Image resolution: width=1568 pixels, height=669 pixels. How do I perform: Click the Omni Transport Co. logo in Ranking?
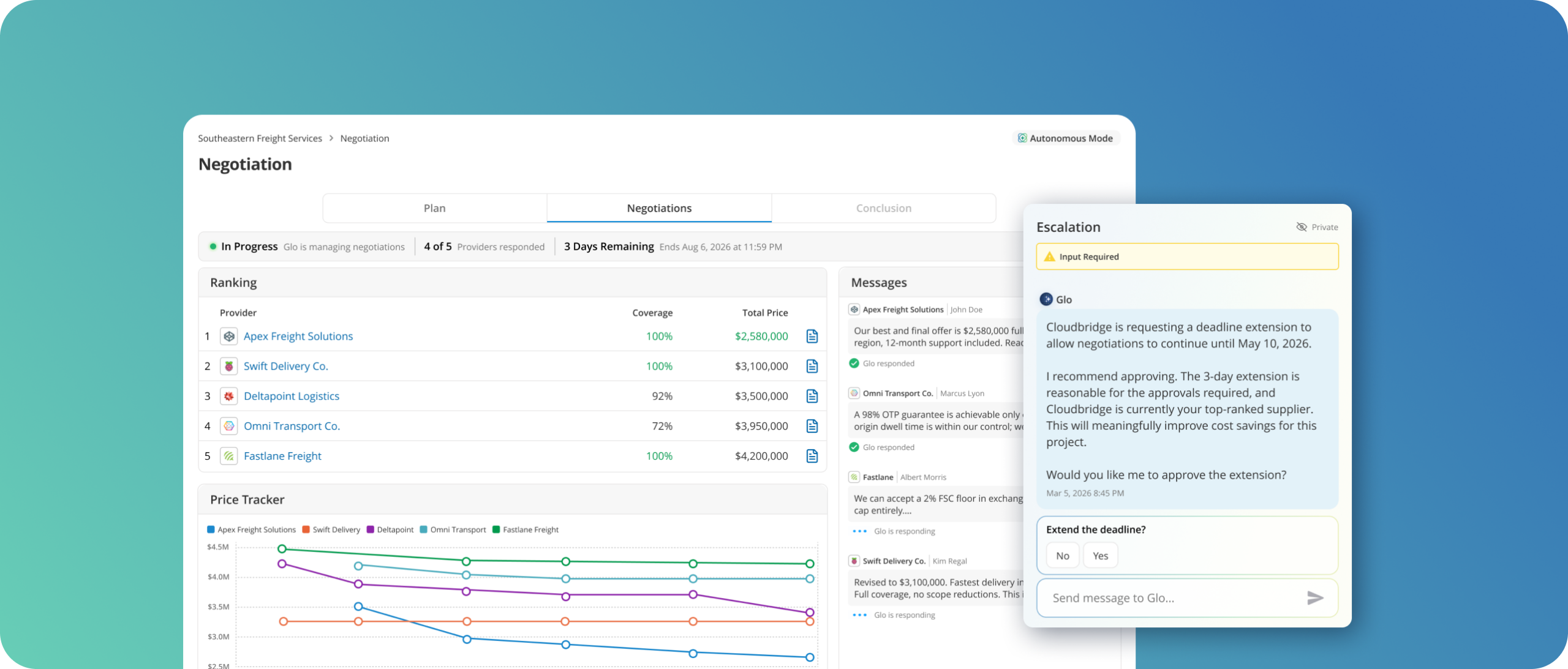229,426
